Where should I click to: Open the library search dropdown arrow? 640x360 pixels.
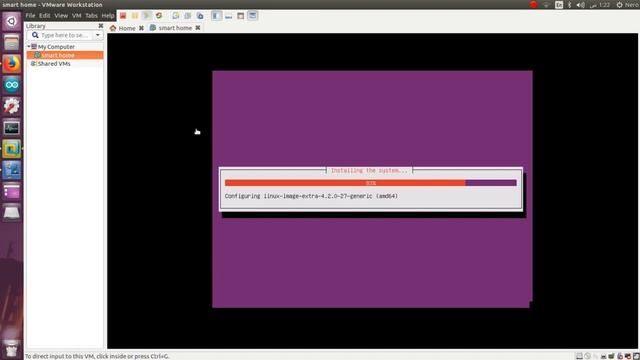[x=98, y=35]
